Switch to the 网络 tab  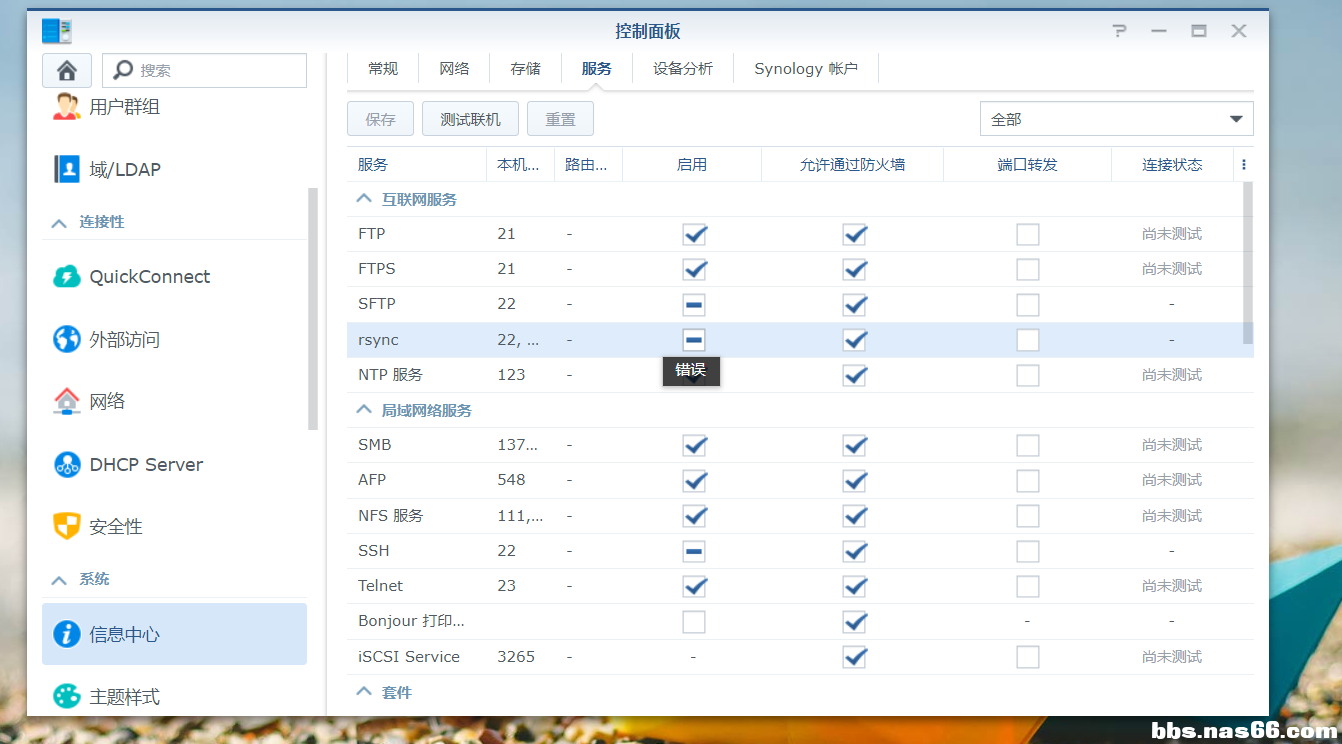point(454,68)
